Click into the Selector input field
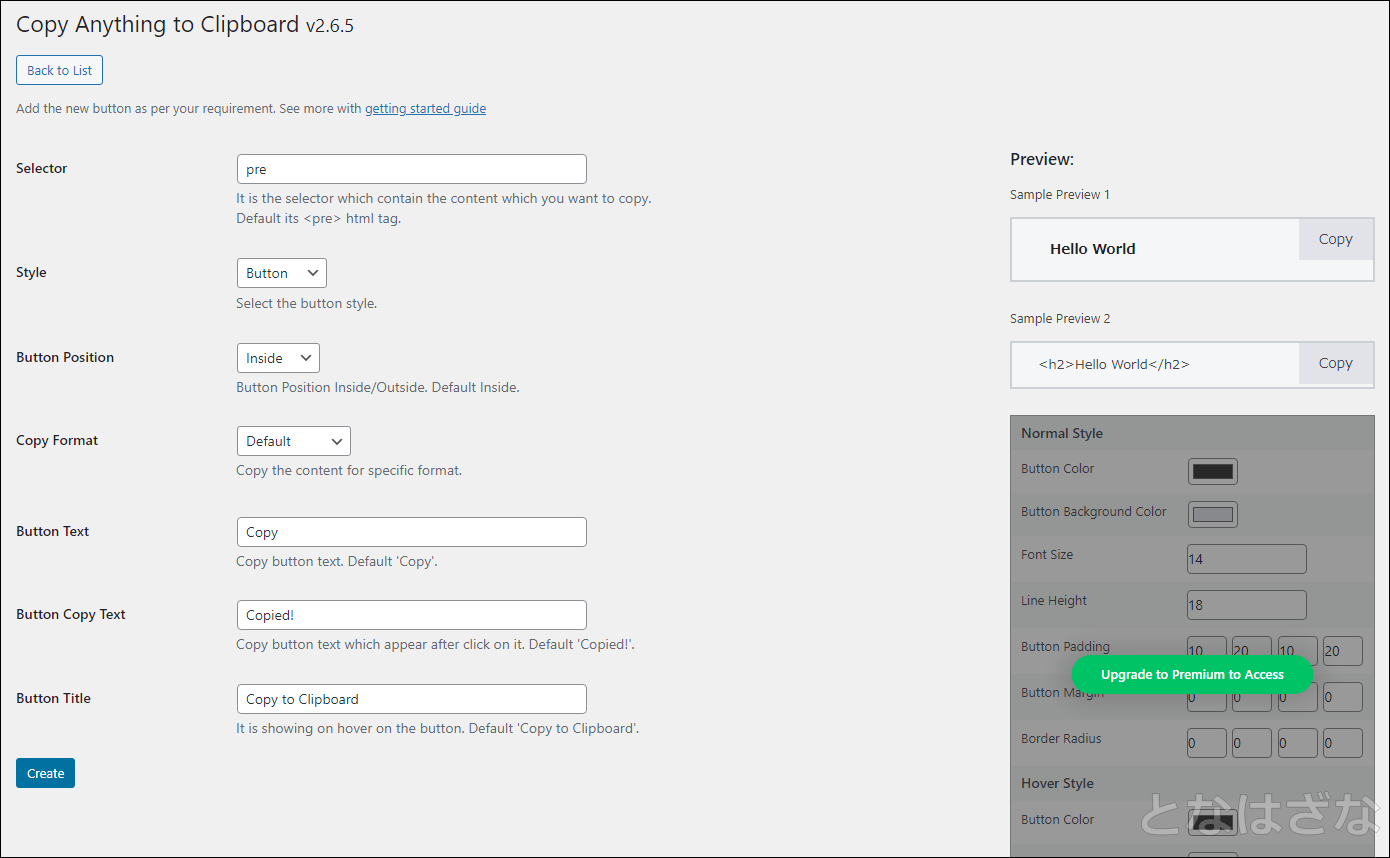This screenshot has width=1390, height=858. click(x=411, y=169)
